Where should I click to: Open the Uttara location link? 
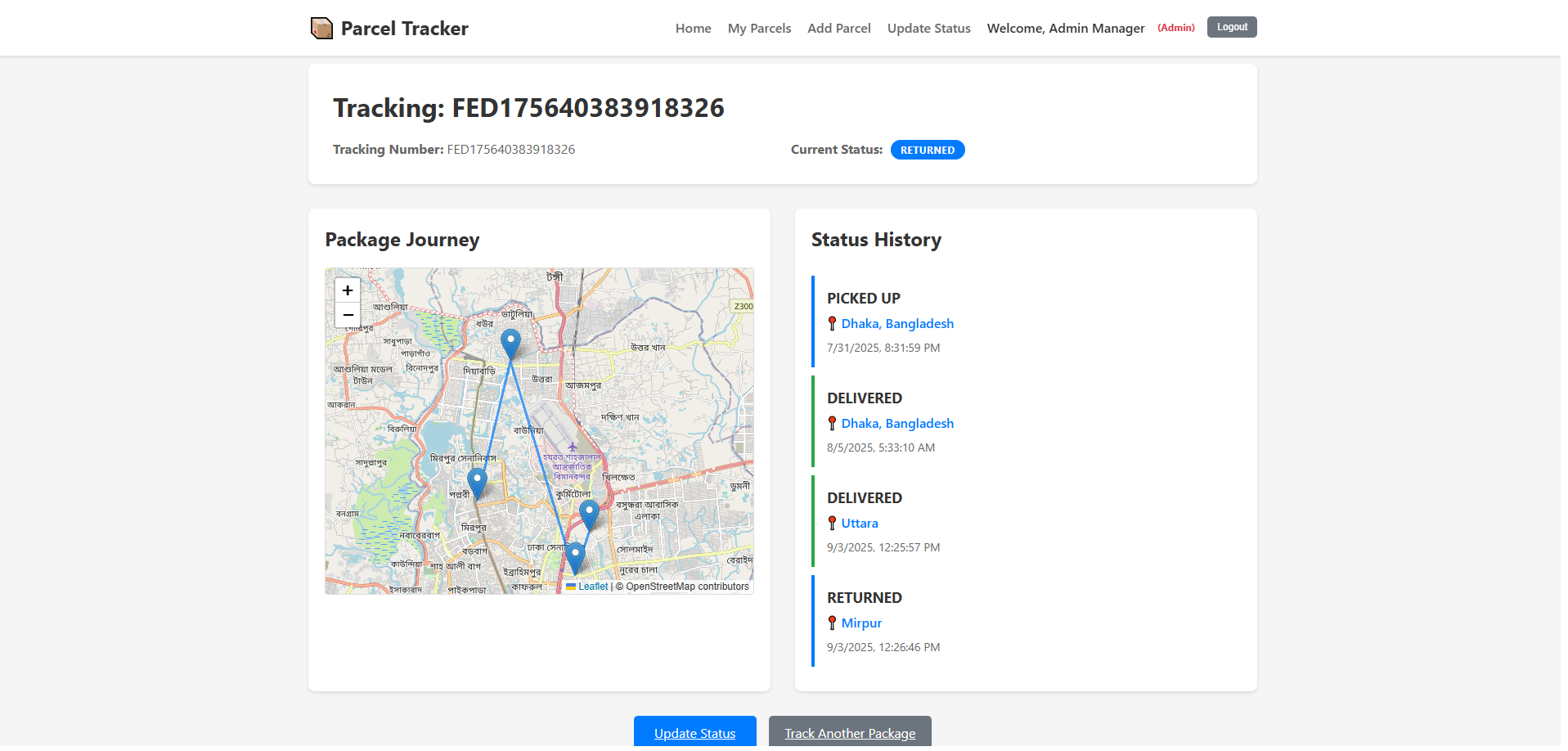(860, 524)
